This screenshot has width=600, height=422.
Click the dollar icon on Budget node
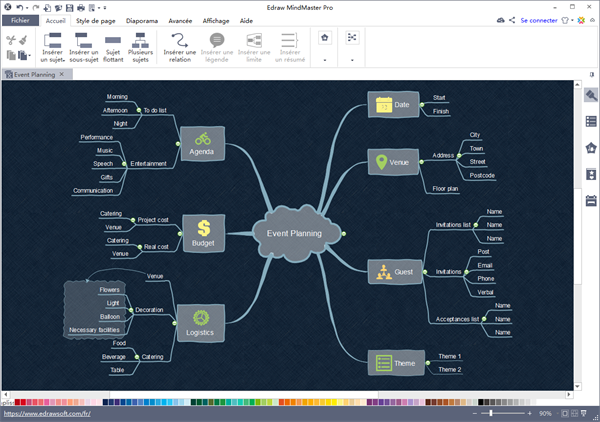pyautogui.click(x=203, y=229)
